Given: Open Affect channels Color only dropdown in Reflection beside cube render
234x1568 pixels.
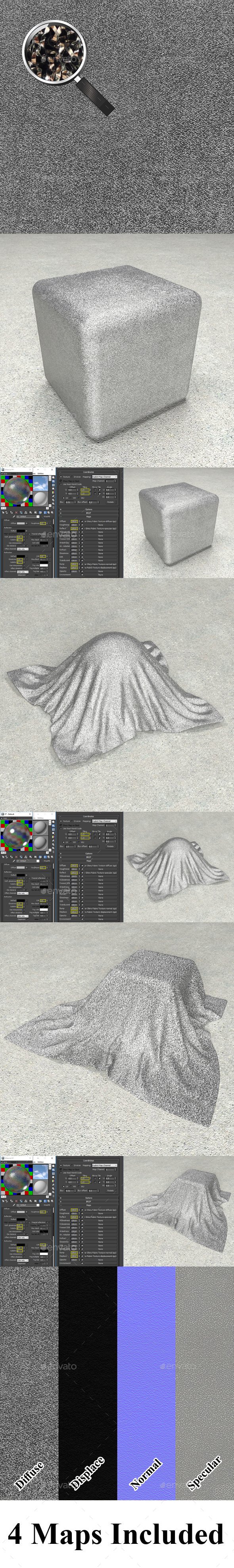Looking at the screenshot, I should pos(22,548).
